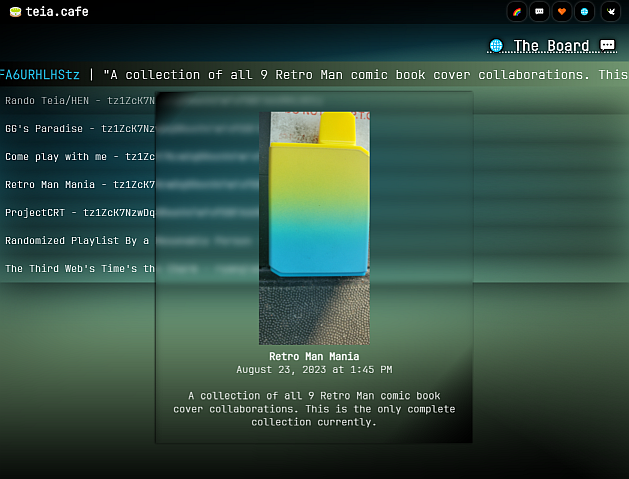Click the globe icon beside The Board
Viewport: 629px width, 479px height.
(x=496, y=45)
